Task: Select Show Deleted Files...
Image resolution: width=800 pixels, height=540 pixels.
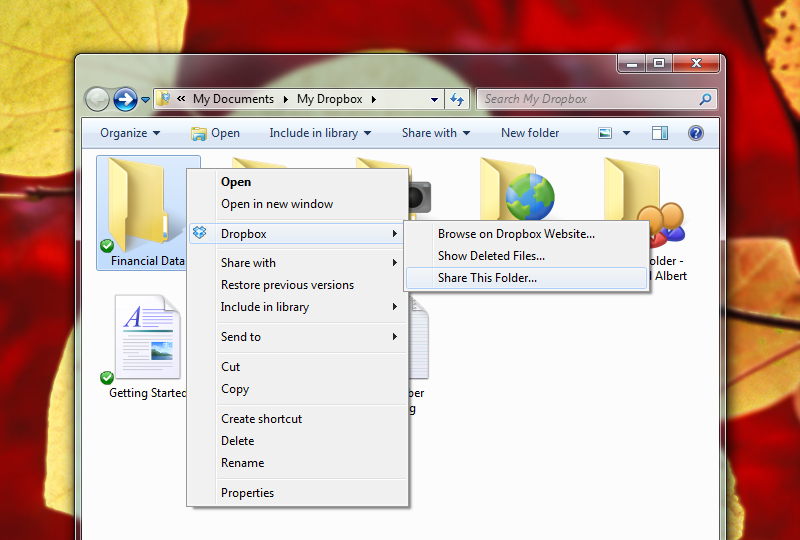Action: tap(527, 256)
